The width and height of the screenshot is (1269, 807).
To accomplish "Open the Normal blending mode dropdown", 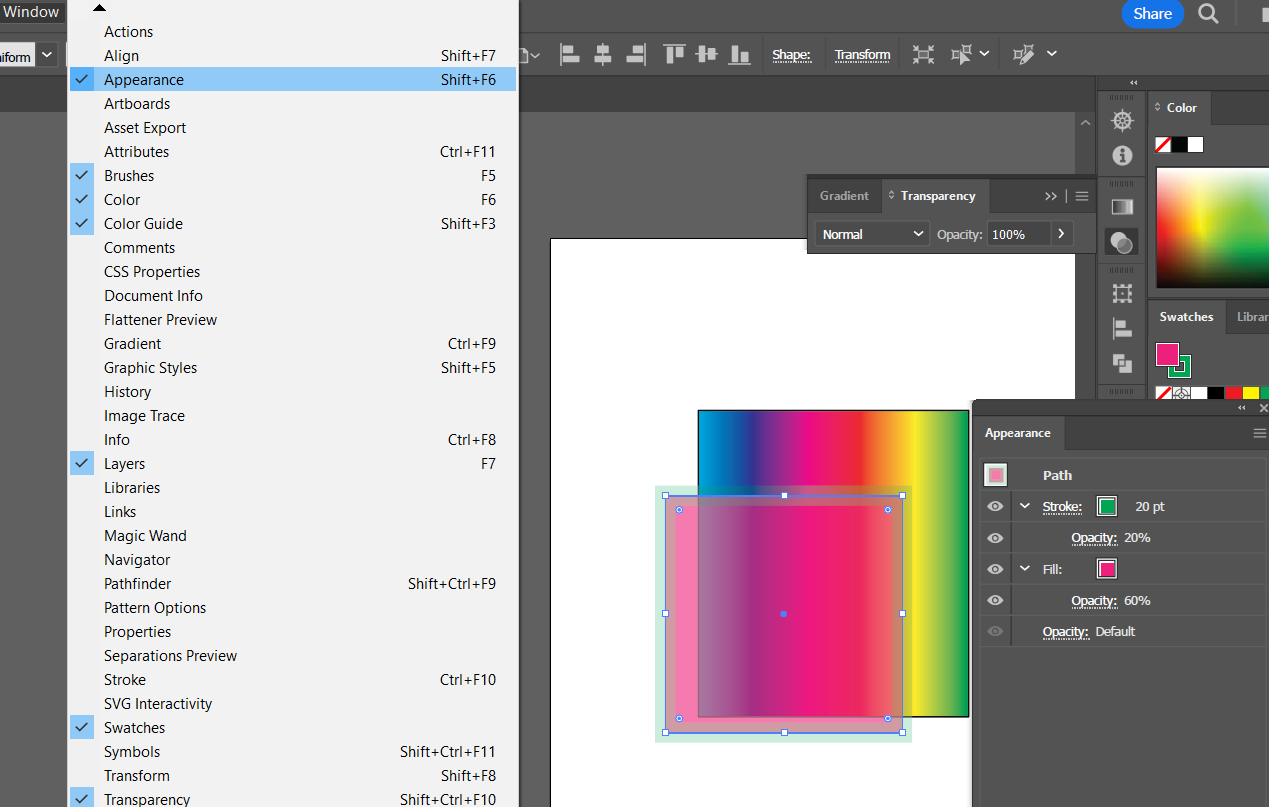I will click(873, 234).
